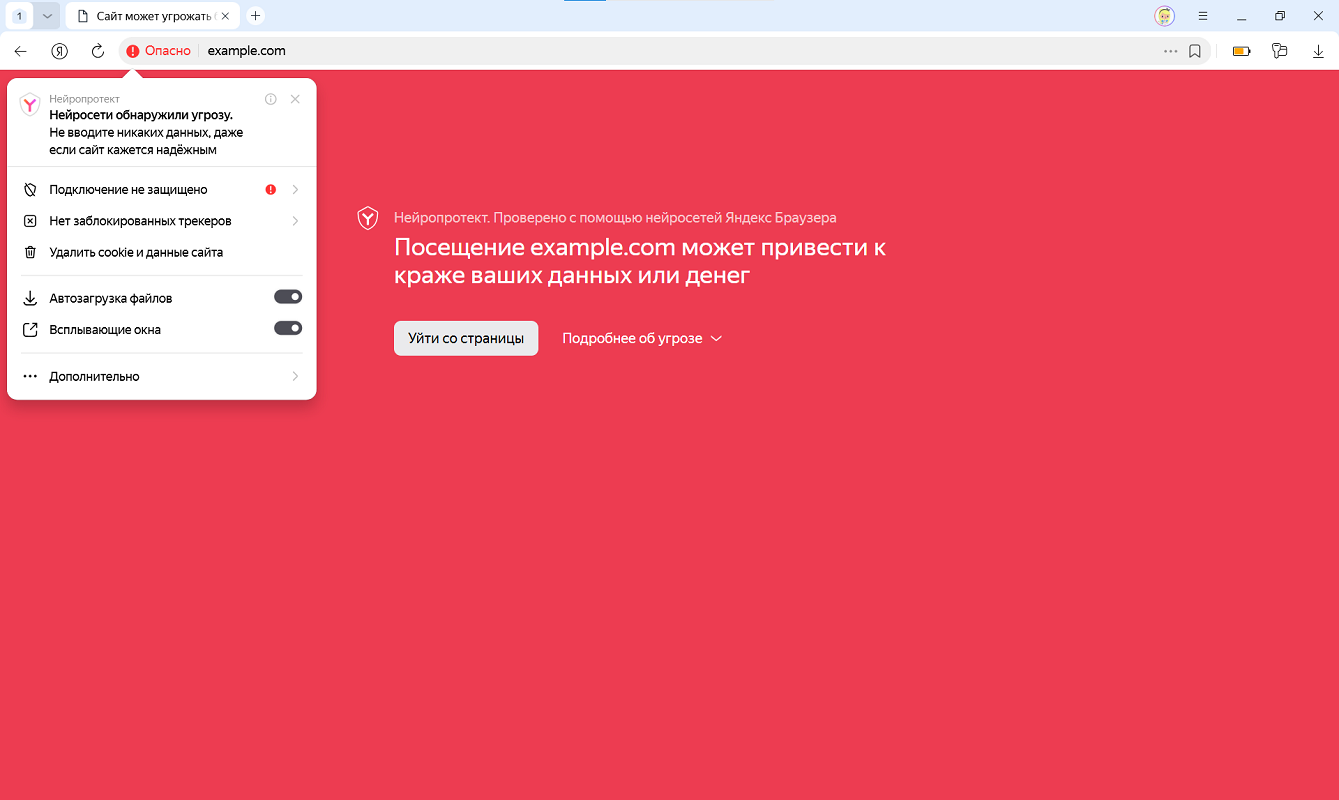Viewport: 1339px width, 800px height.
Task: Toggle Всплывающие окна switch
Action: tap(288, 328)
